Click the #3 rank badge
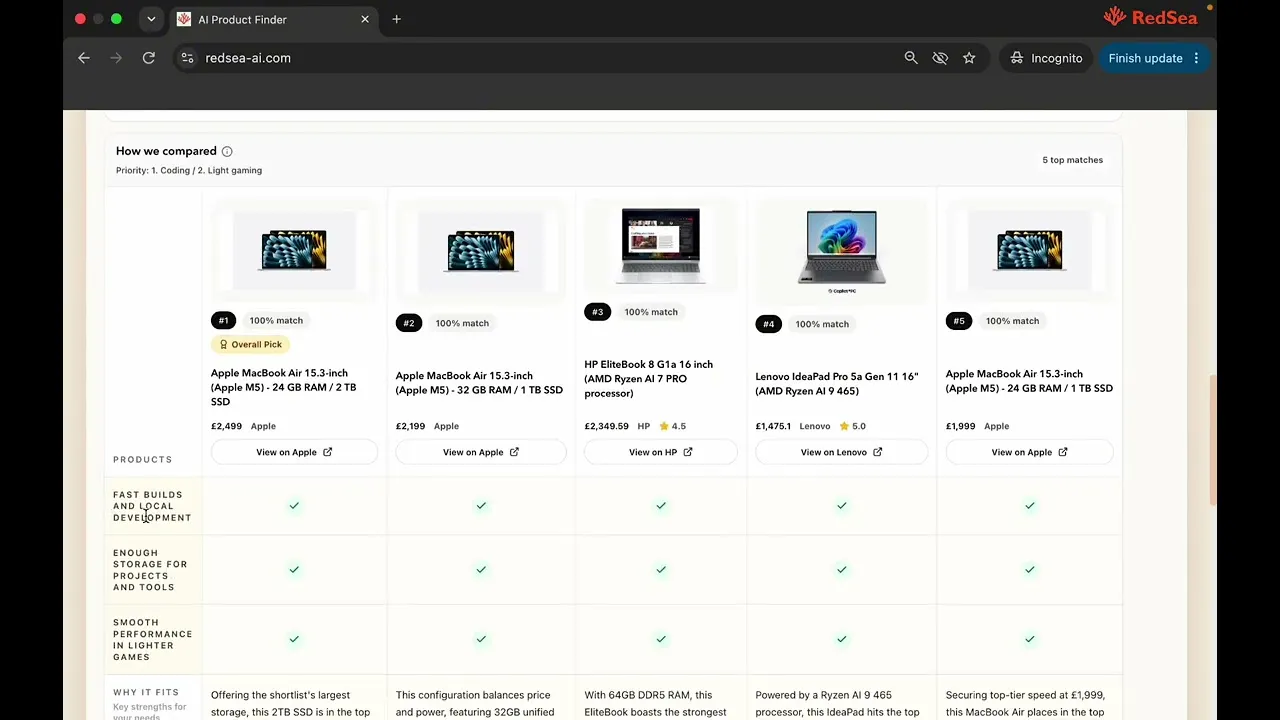 pyautogui.click(x=597, y=312)
